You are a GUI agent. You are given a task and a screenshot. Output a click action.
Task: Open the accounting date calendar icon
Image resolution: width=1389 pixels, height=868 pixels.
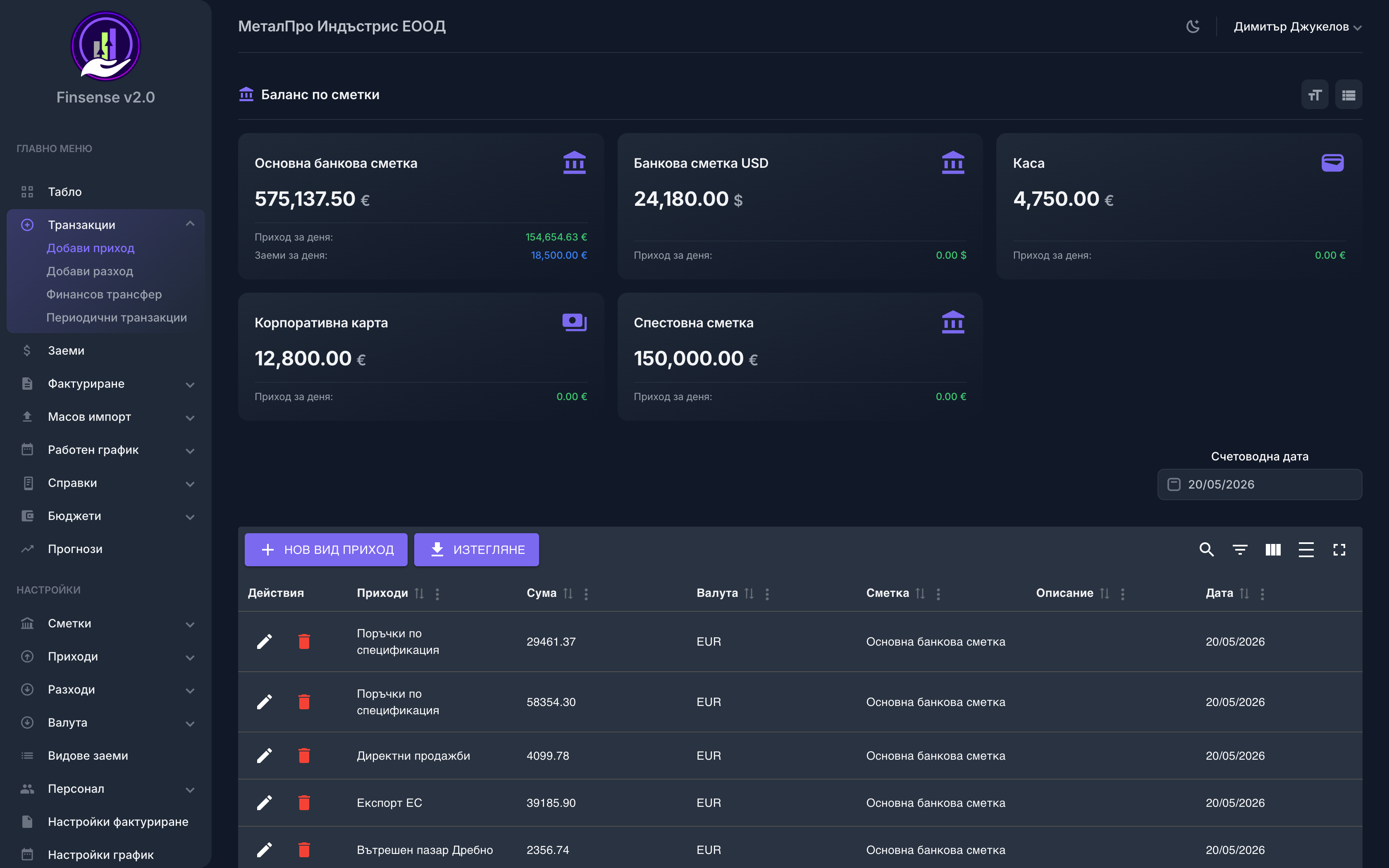point(1174,484)
